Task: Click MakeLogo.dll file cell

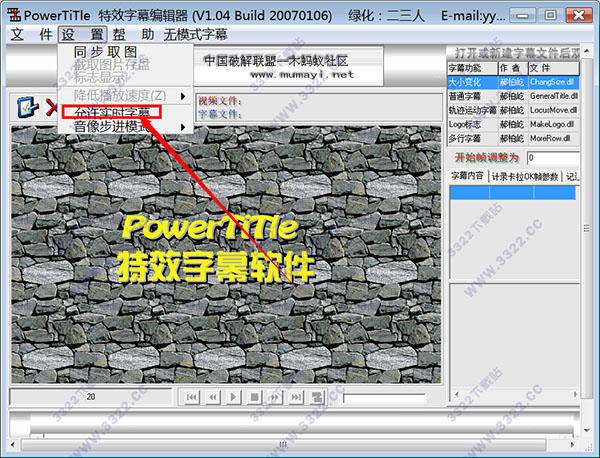Action: (x=554, y=124)
